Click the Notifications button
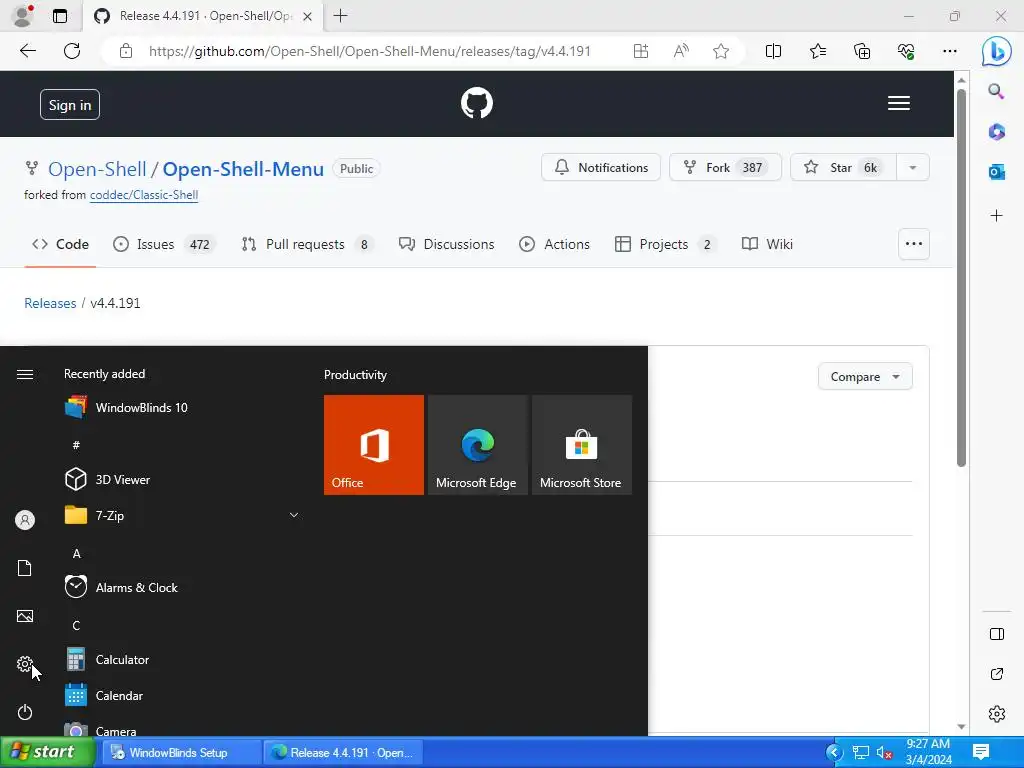1024x768 pixels. 601,168
